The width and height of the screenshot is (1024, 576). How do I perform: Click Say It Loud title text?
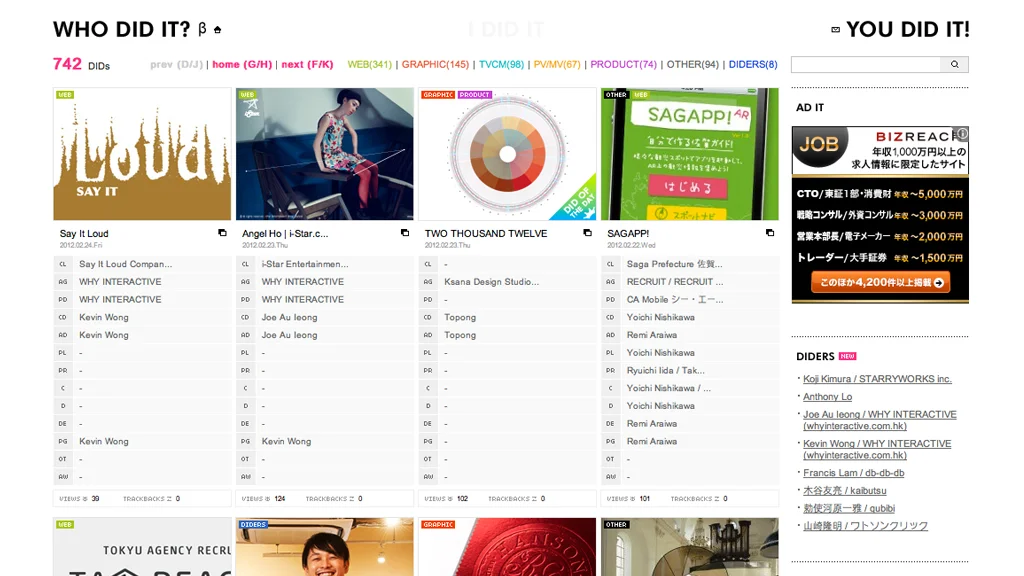pyautogui.click(x=84, y=233)
